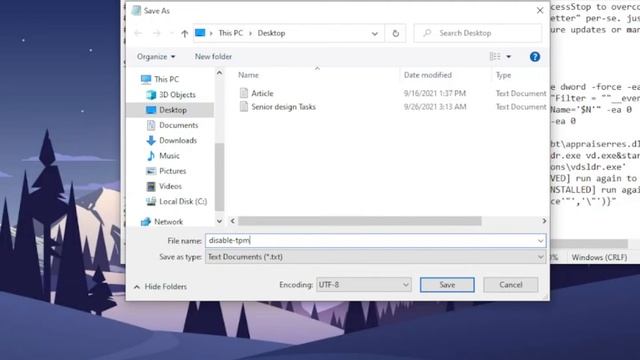The width and height of the screenshot is (640, 360).
Task: Click the Article file icon
Action: coord(244,93)
